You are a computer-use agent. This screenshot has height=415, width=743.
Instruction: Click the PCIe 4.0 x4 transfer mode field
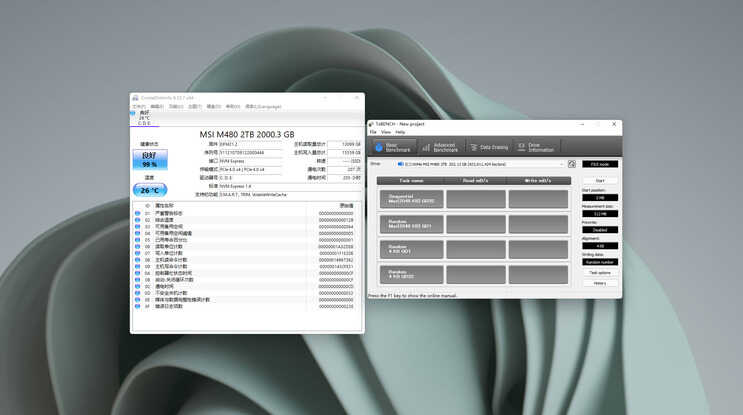coord(251,169)
